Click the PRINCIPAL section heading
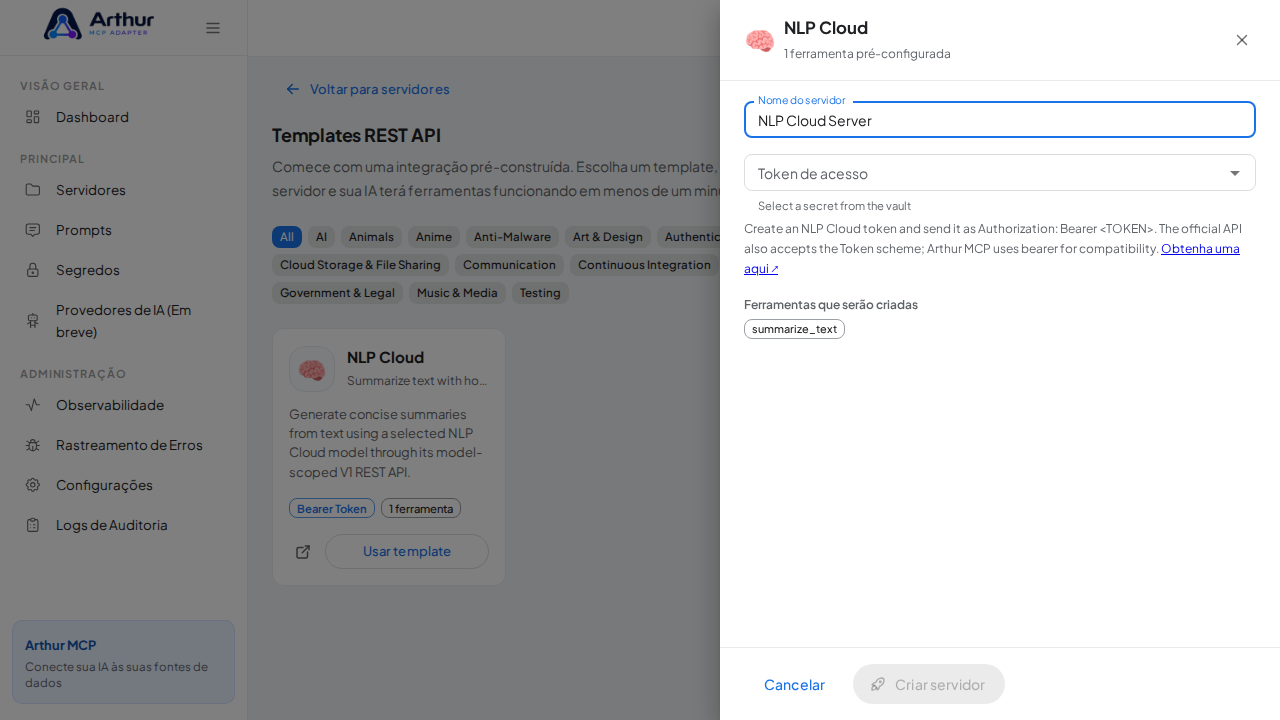 point(52,159)
